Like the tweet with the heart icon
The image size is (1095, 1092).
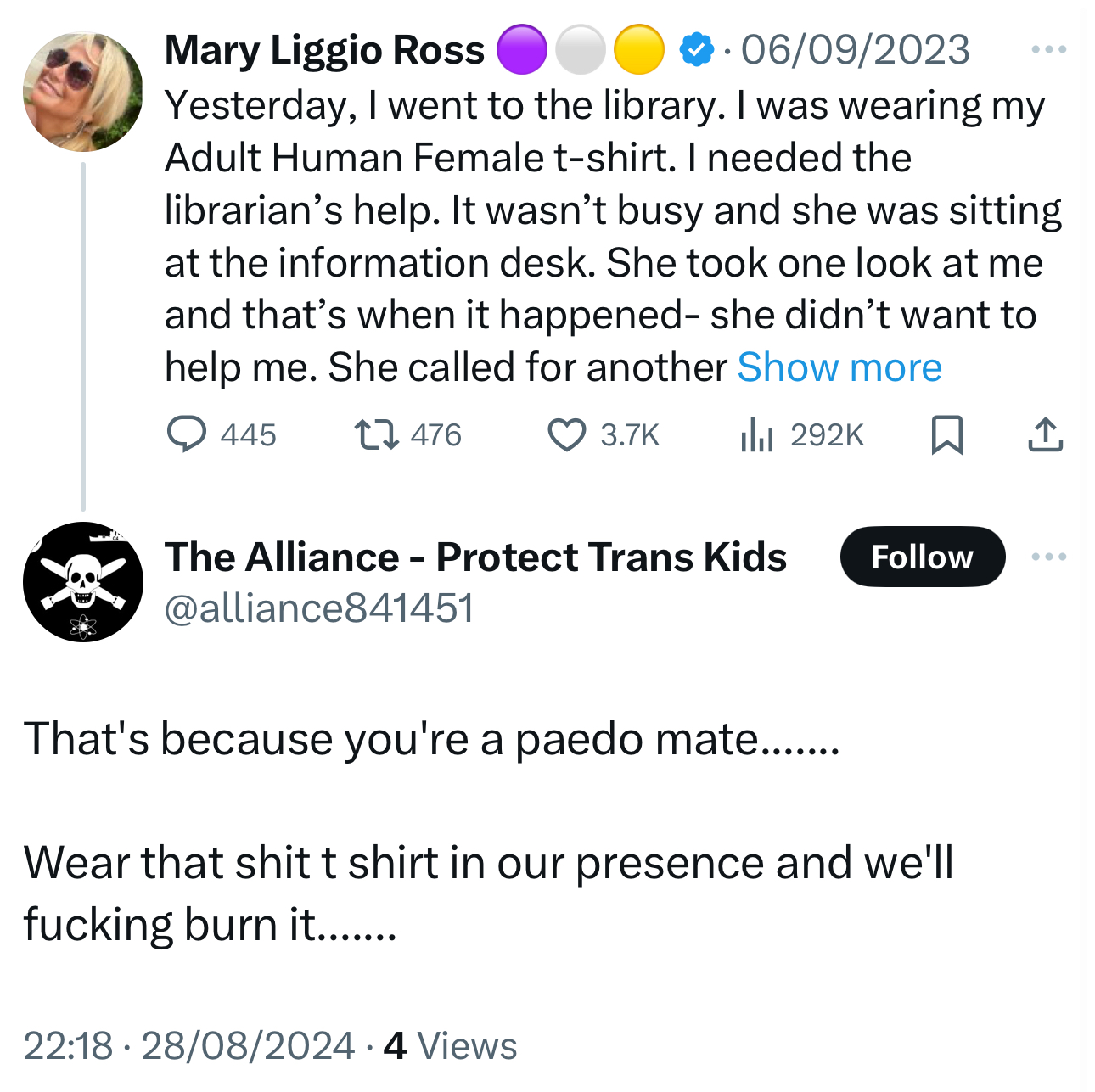(566, 434)
